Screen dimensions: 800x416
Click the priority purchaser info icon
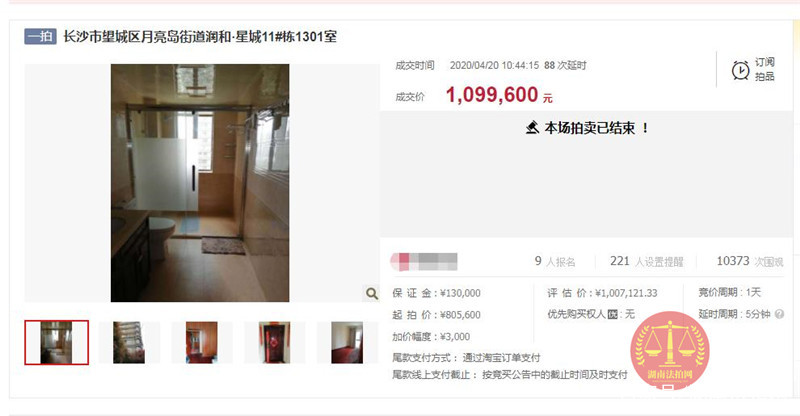tap(613, 314)
